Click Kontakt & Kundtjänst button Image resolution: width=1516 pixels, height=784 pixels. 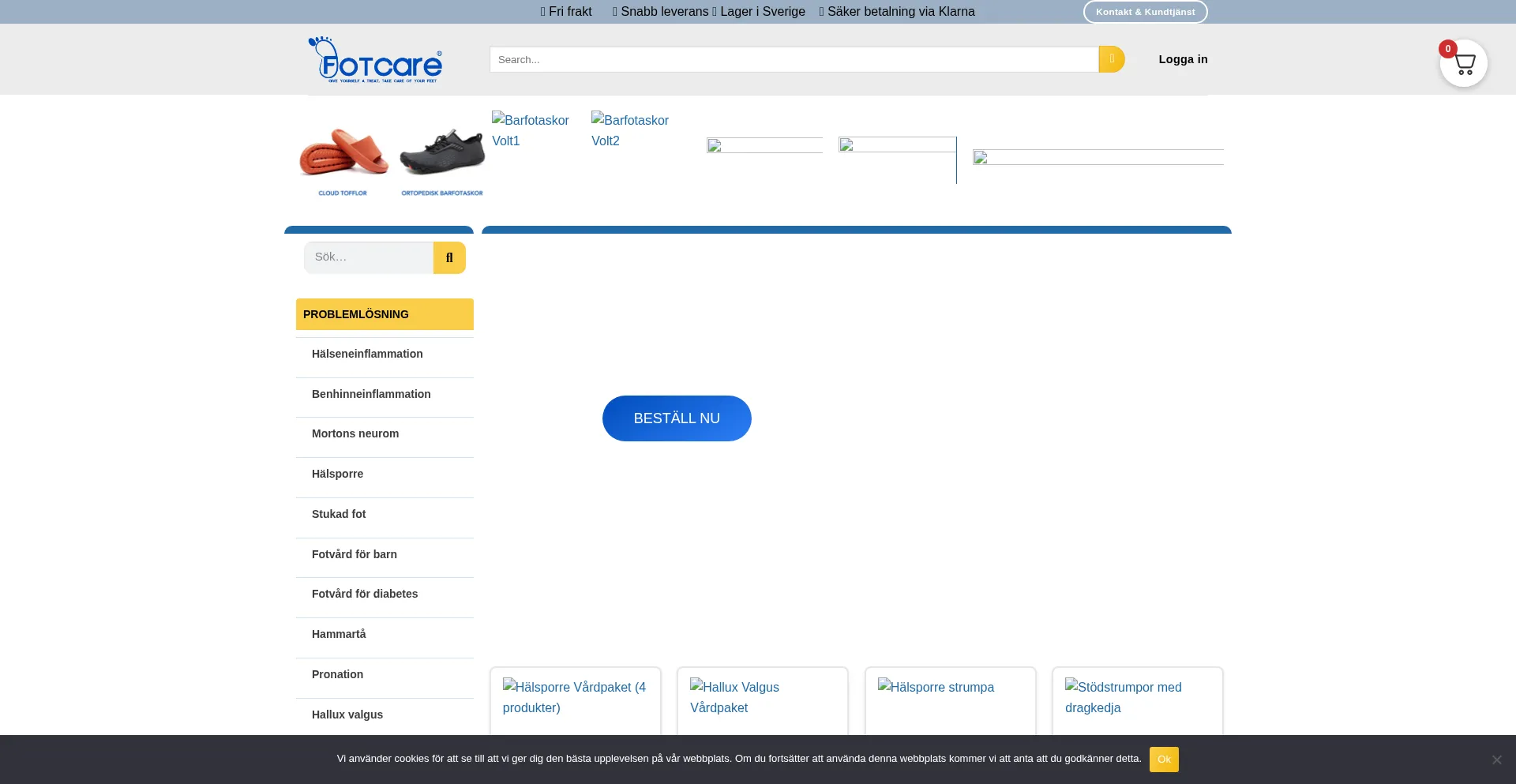pos(1145,12)
